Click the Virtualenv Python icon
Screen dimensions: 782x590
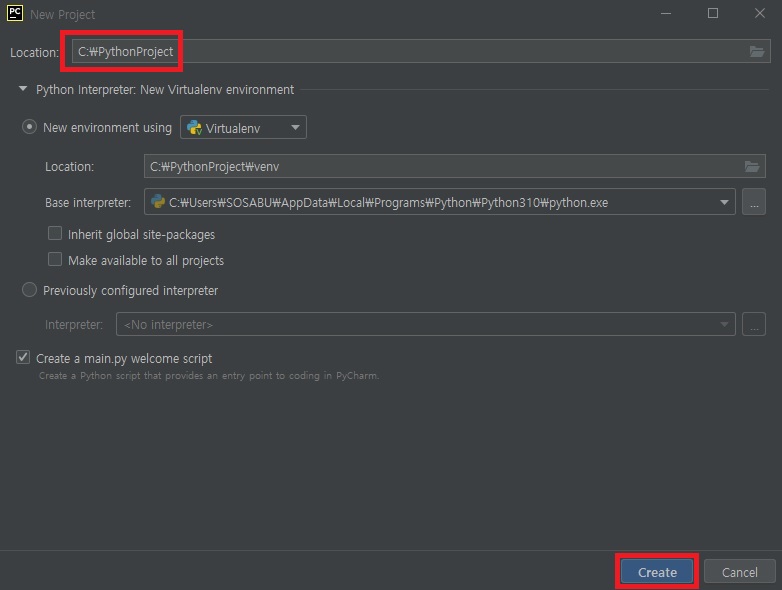[194, 128]
